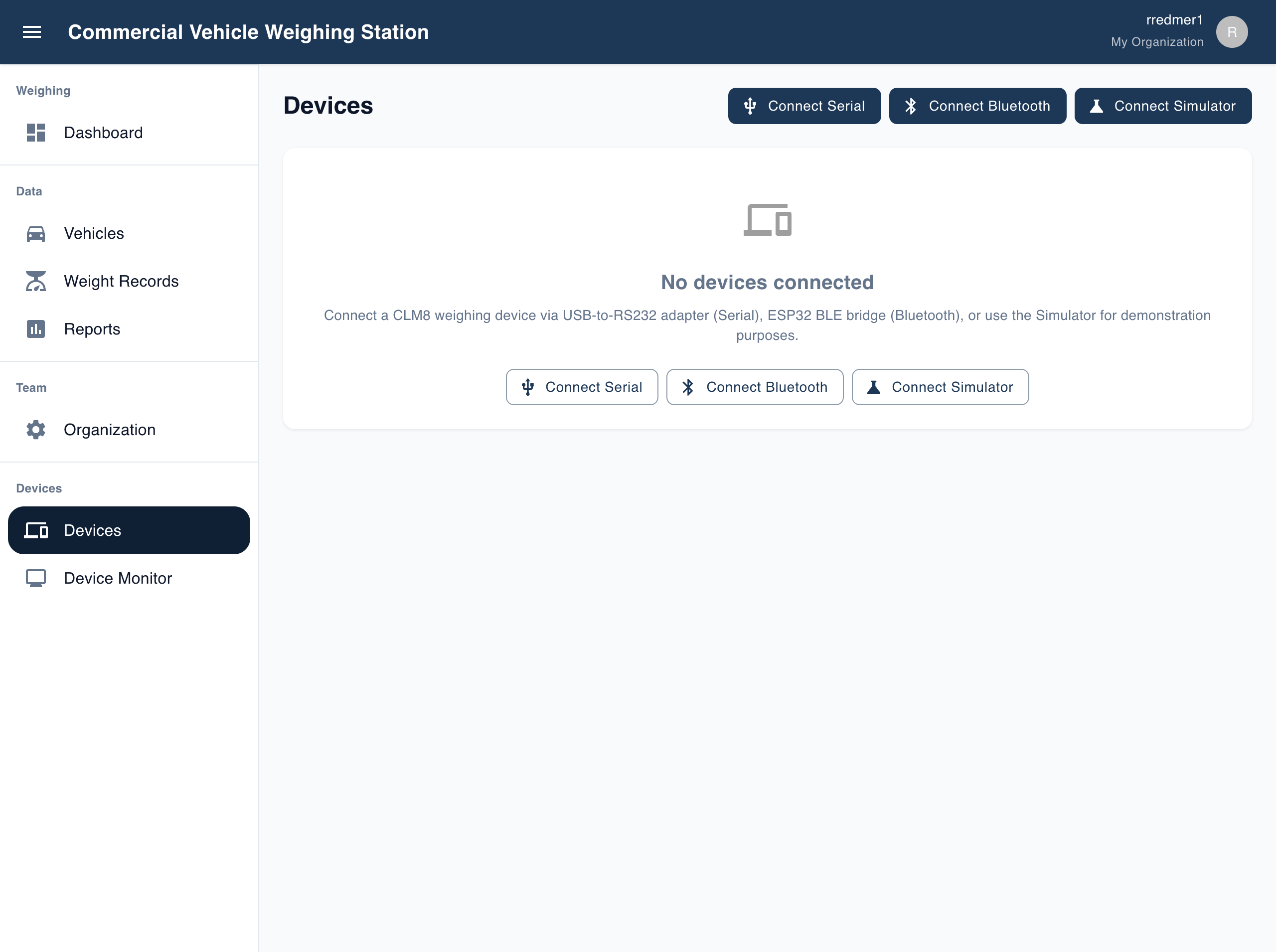
Task: Click the Reports bar chart icon
Action: click(36, 329)
